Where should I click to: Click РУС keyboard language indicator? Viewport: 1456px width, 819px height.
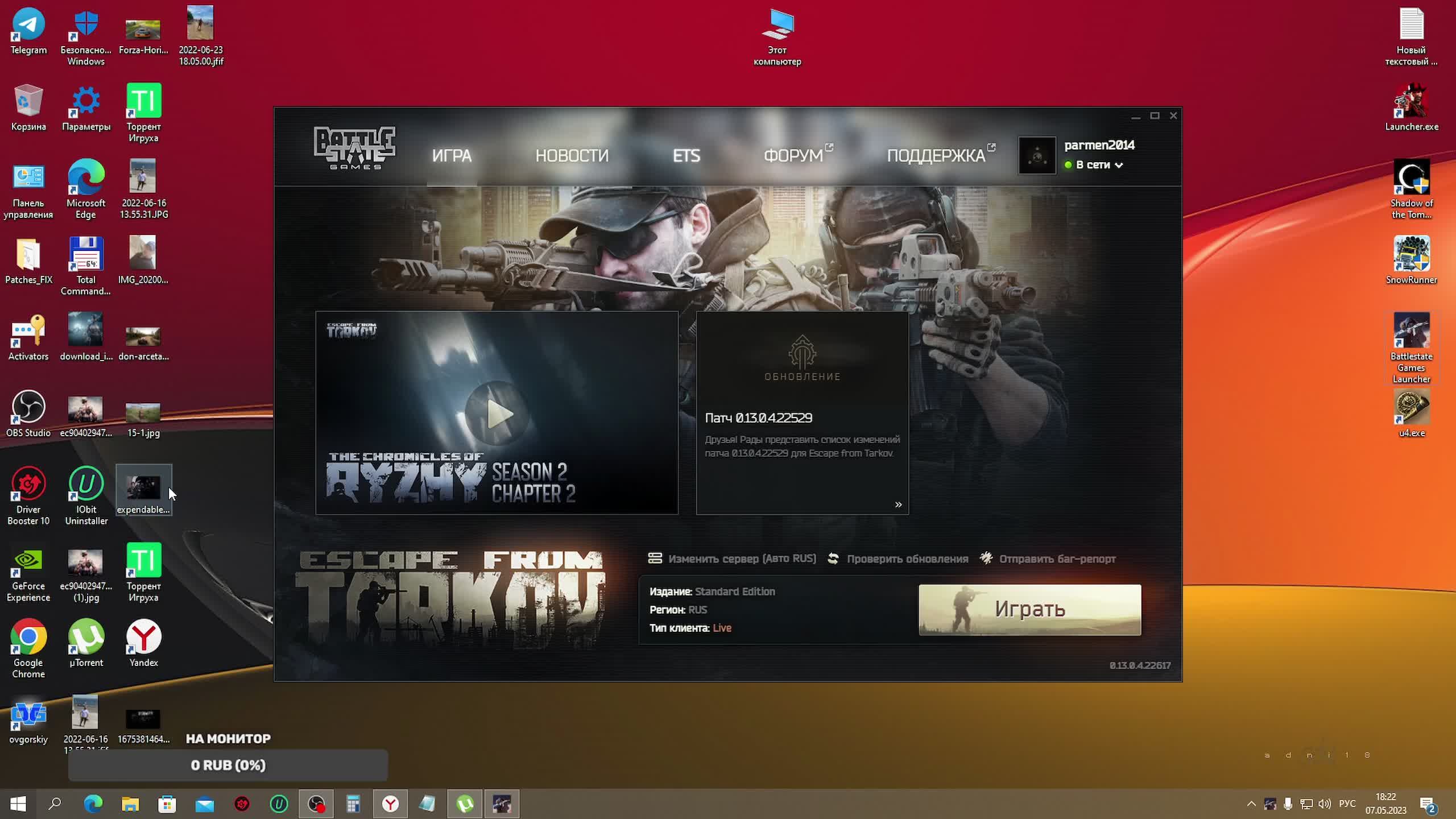click(x=1347, y=804)
